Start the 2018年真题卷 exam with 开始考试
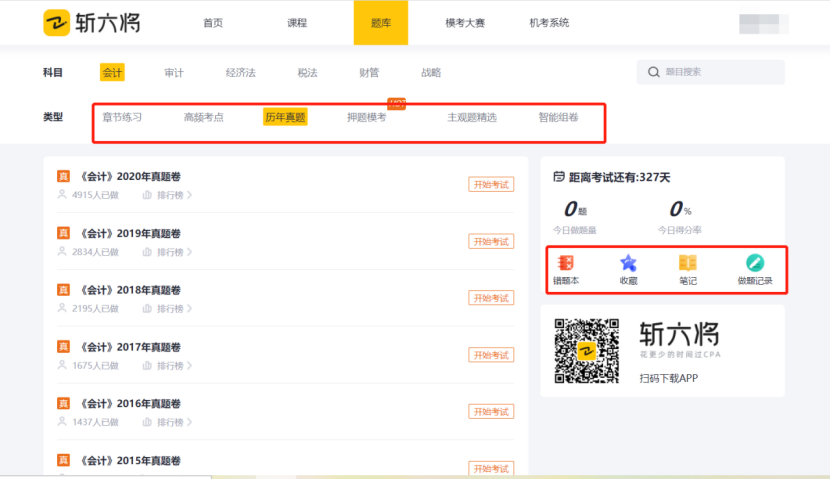The width and height of the screenshot is (830, 480). click(x=491, y=298)
